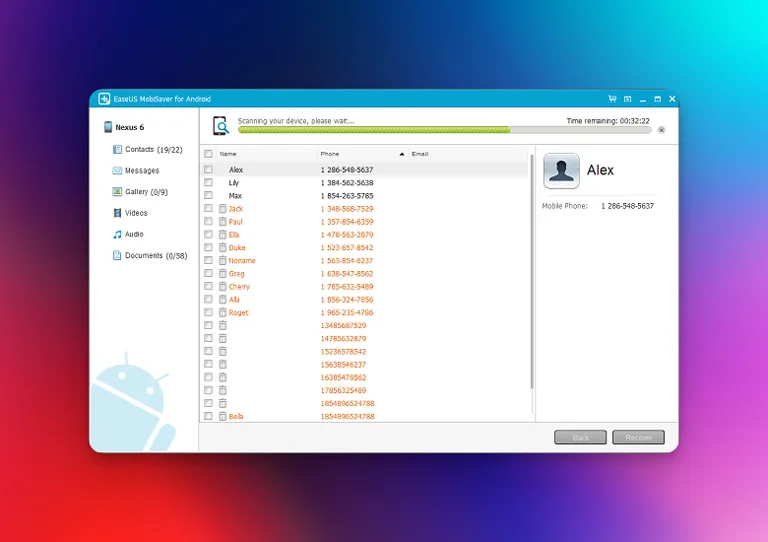Click the trash icon next to Paul
The width and height of the screenshot is (768, 542).
coord(222,221)
